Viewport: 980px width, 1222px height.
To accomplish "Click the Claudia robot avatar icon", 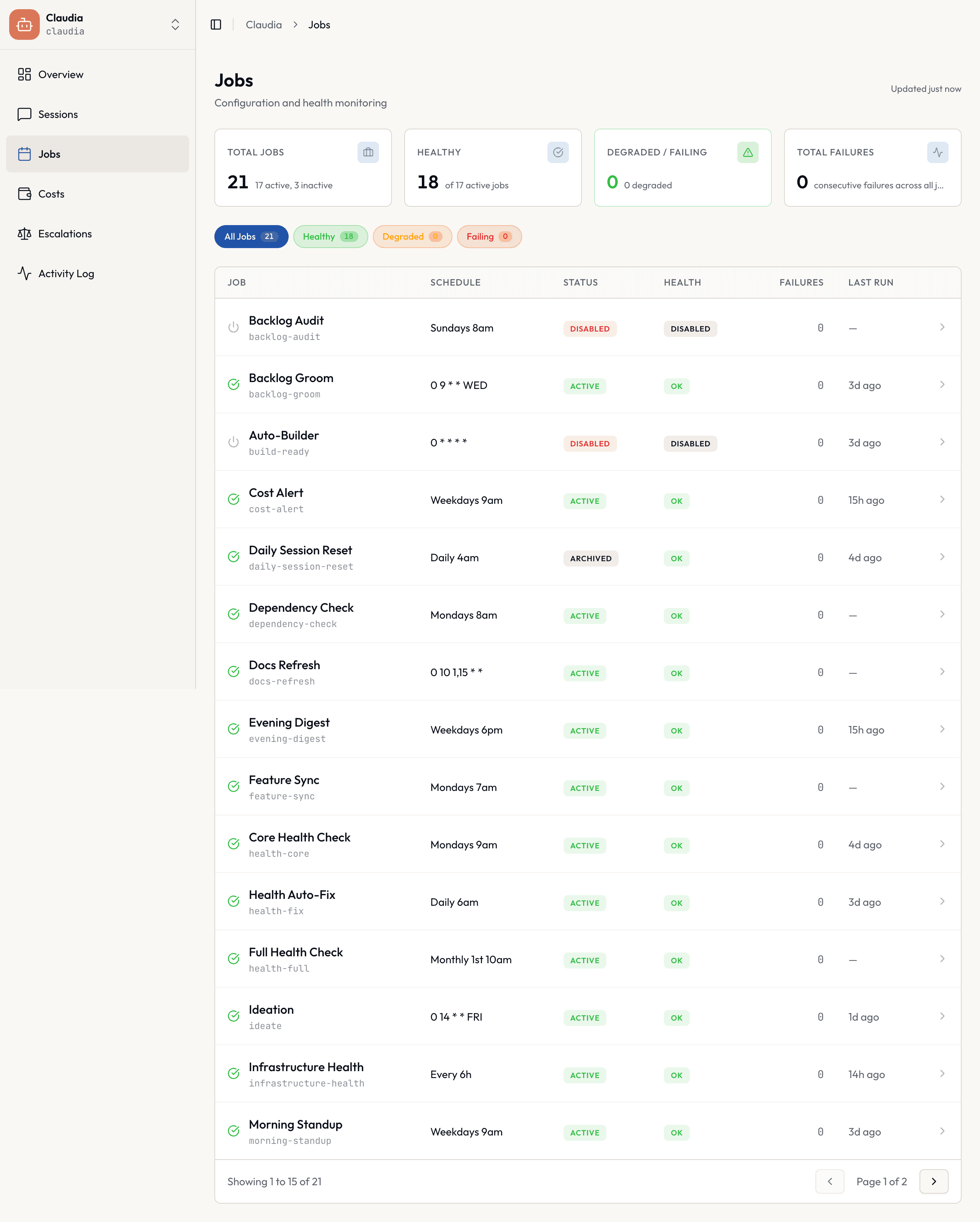I will pos(24,25).
